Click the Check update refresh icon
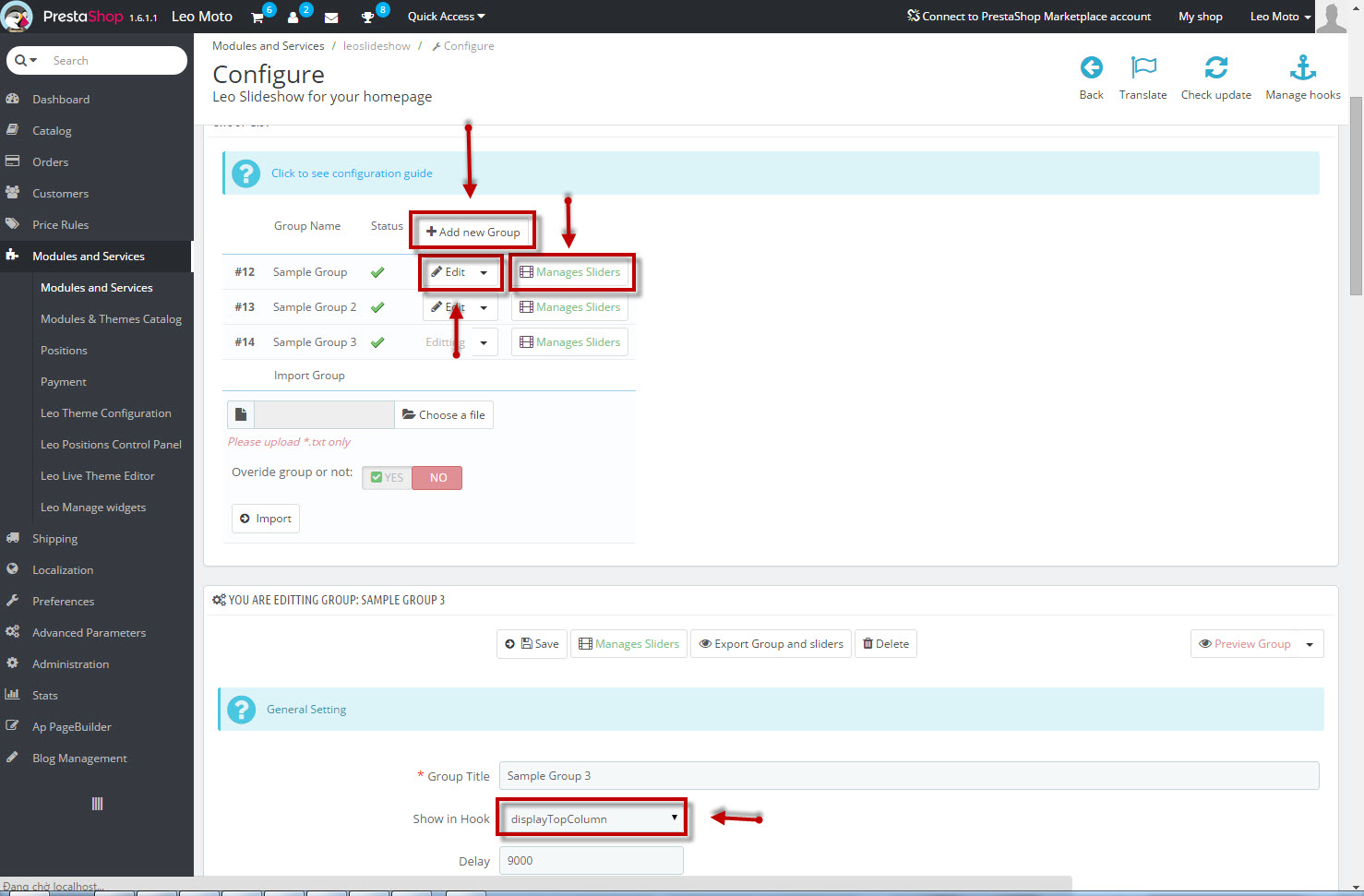The width and height of the screenshot is (1364, 896). [x=1216, y=67]
